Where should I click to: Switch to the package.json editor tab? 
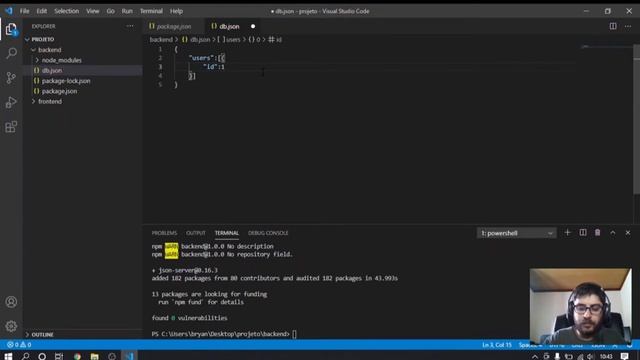tap(173, 27)
